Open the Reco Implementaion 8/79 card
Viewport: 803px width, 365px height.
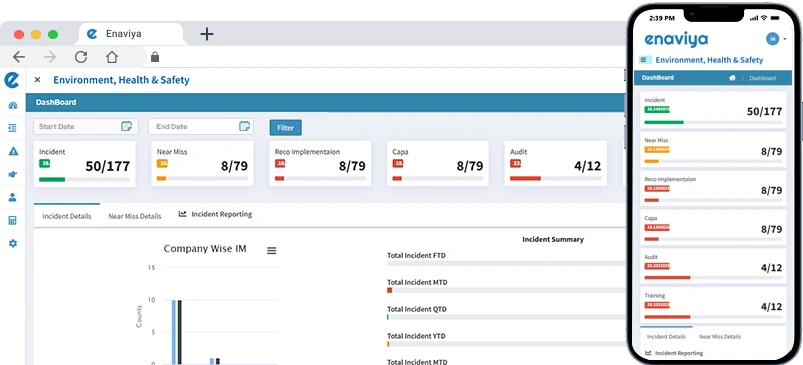coord(320,164)
